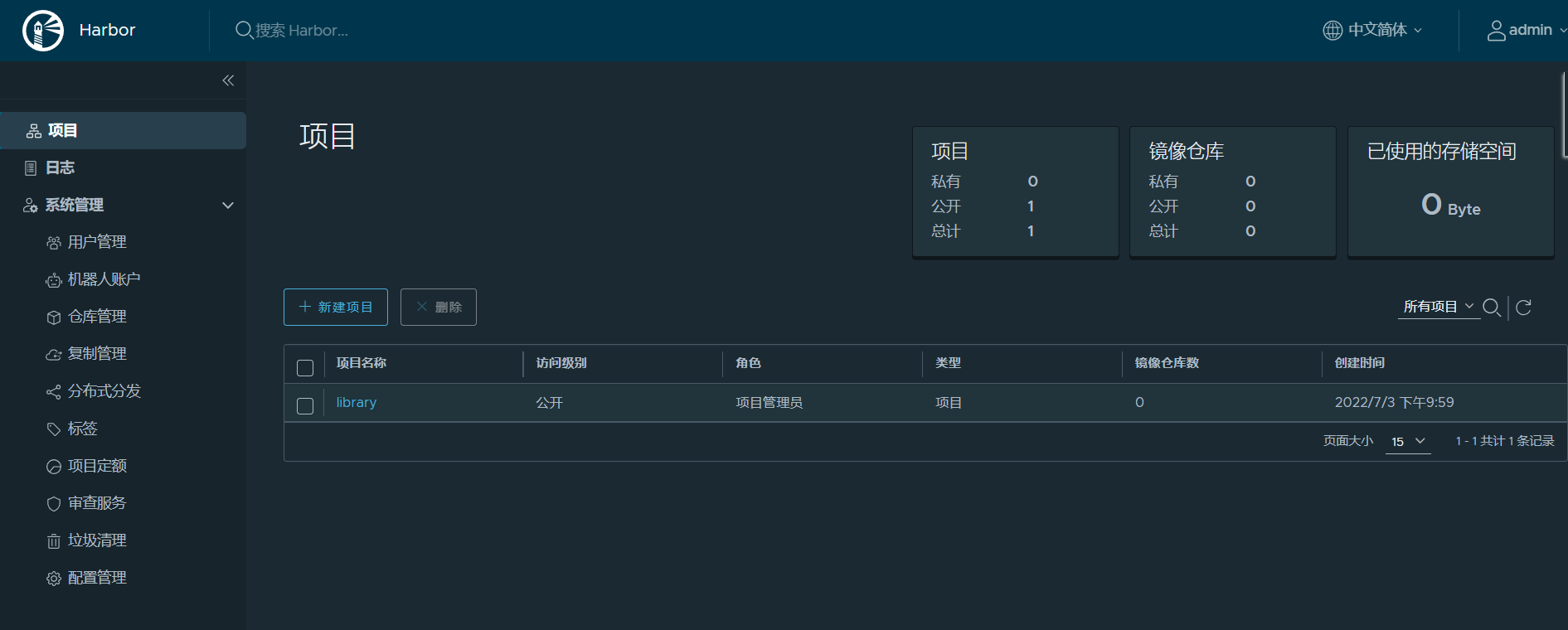1568x630 pixels.
Task: Click the 类型 column header
Action: 948,363
